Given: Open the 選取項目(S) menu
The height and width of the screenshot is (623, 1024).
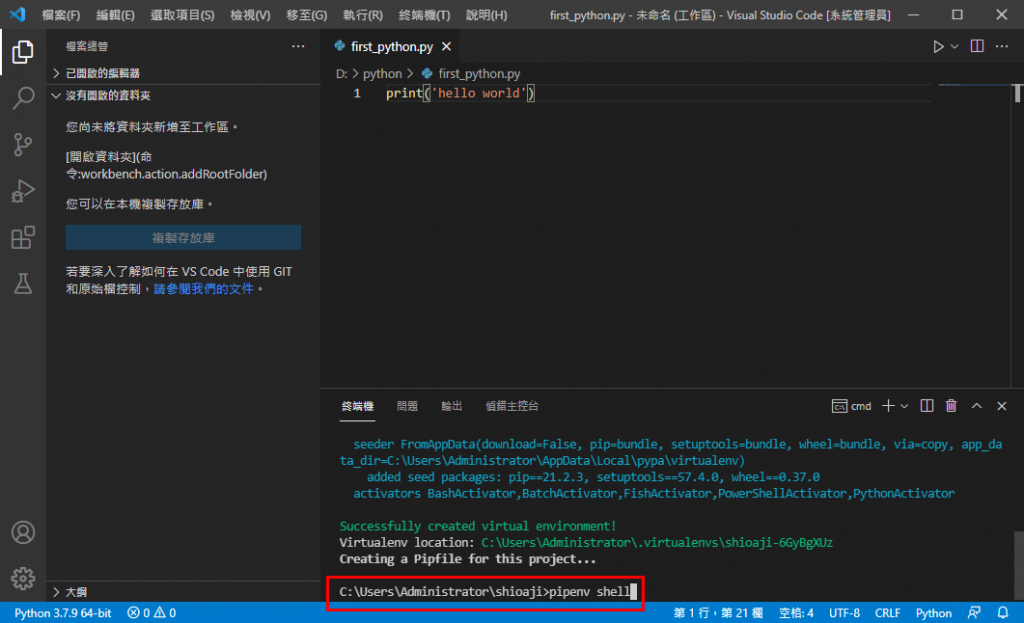Looking at the screenshot, I should point(182,15).
